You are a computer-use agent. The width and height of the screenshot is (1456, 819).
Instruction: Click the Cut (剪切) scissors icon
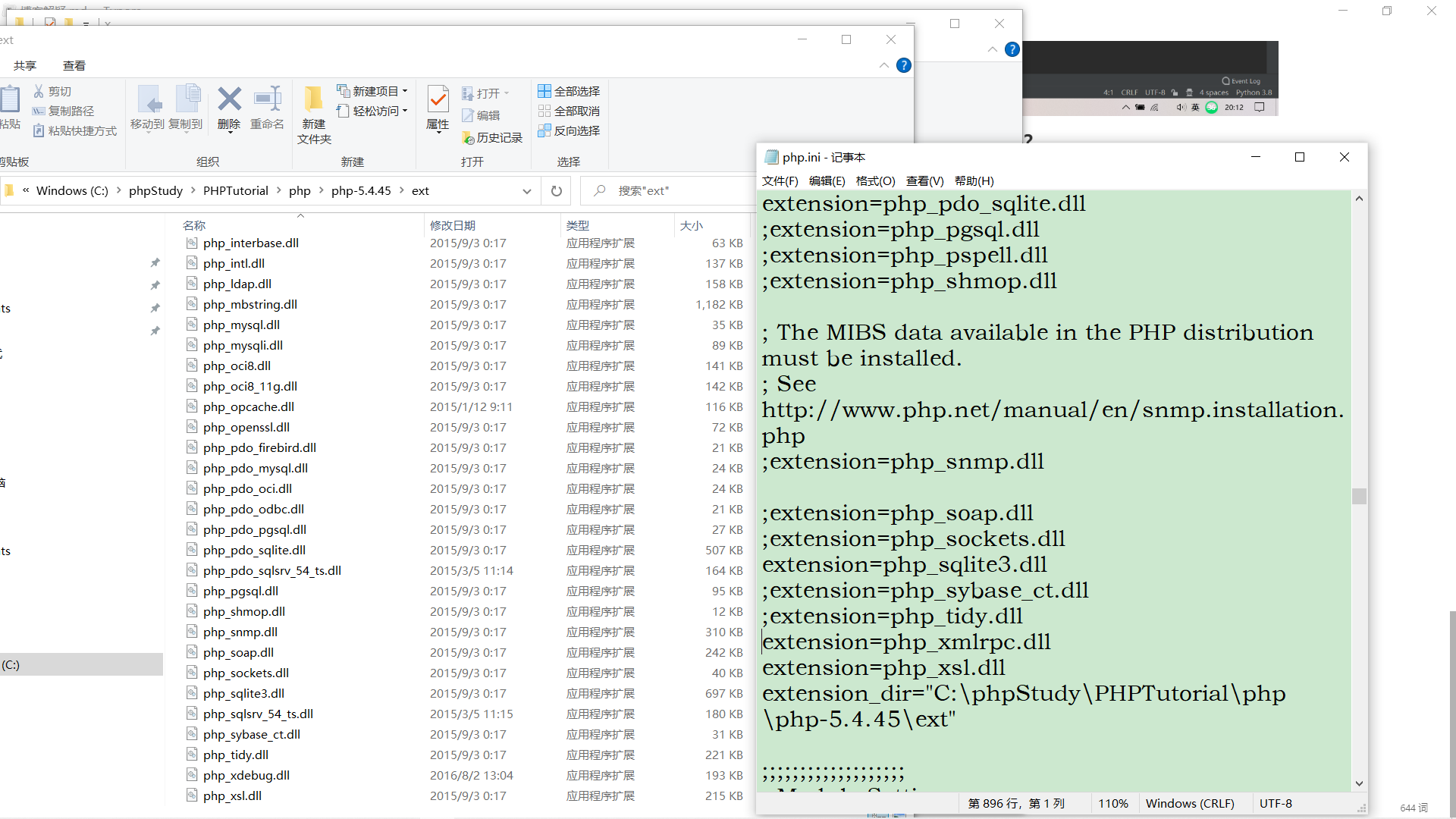pyautogui.click(x=39, y=91)
